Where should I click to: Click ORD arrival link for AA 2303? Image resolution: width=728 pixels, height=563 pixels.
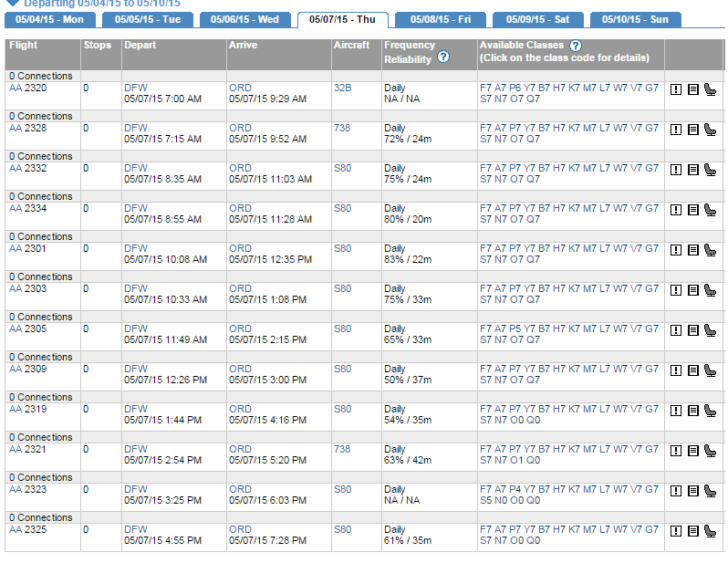point(240,288)
